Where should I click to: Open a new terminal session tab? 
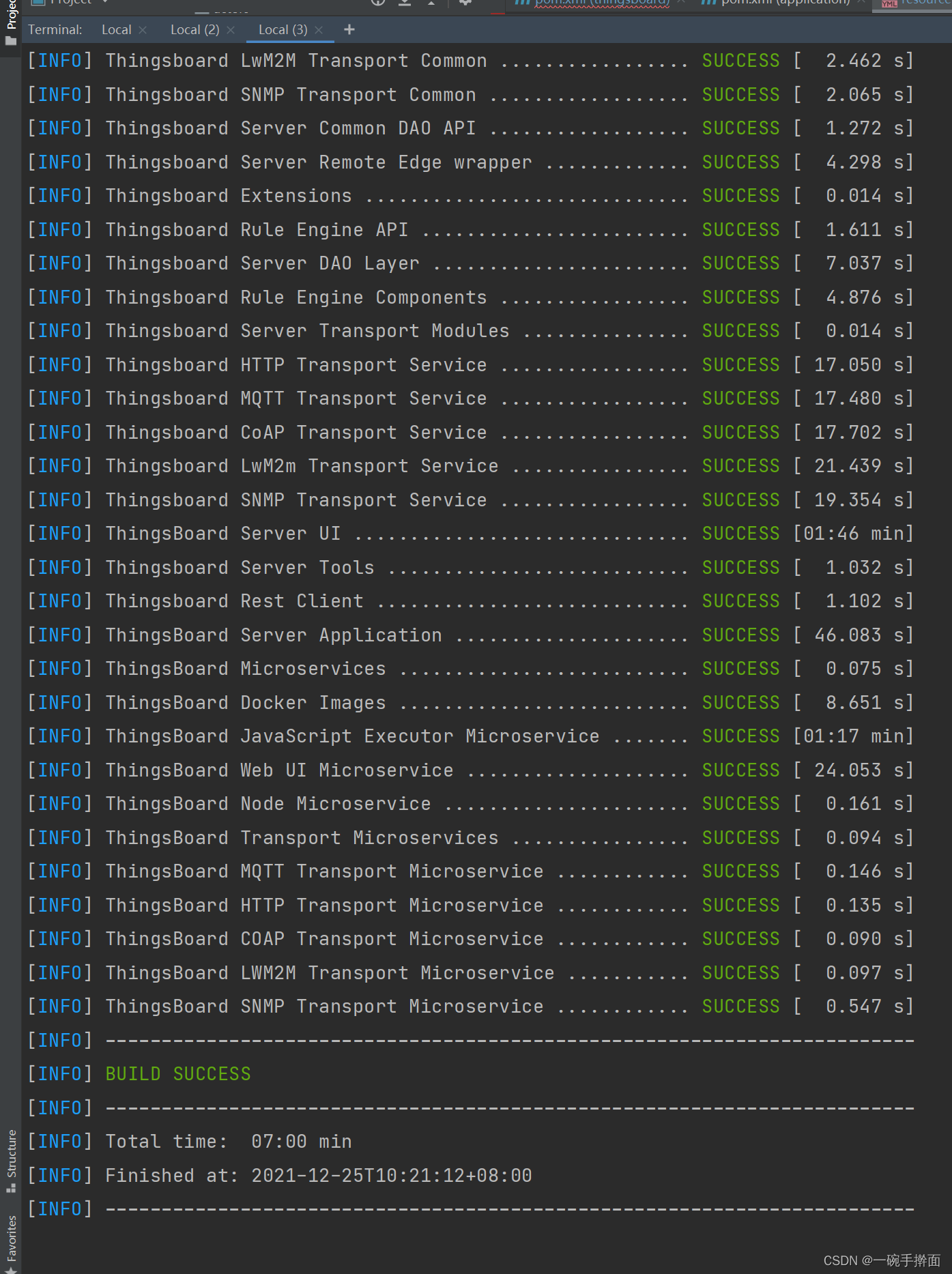tap(349, 29)
